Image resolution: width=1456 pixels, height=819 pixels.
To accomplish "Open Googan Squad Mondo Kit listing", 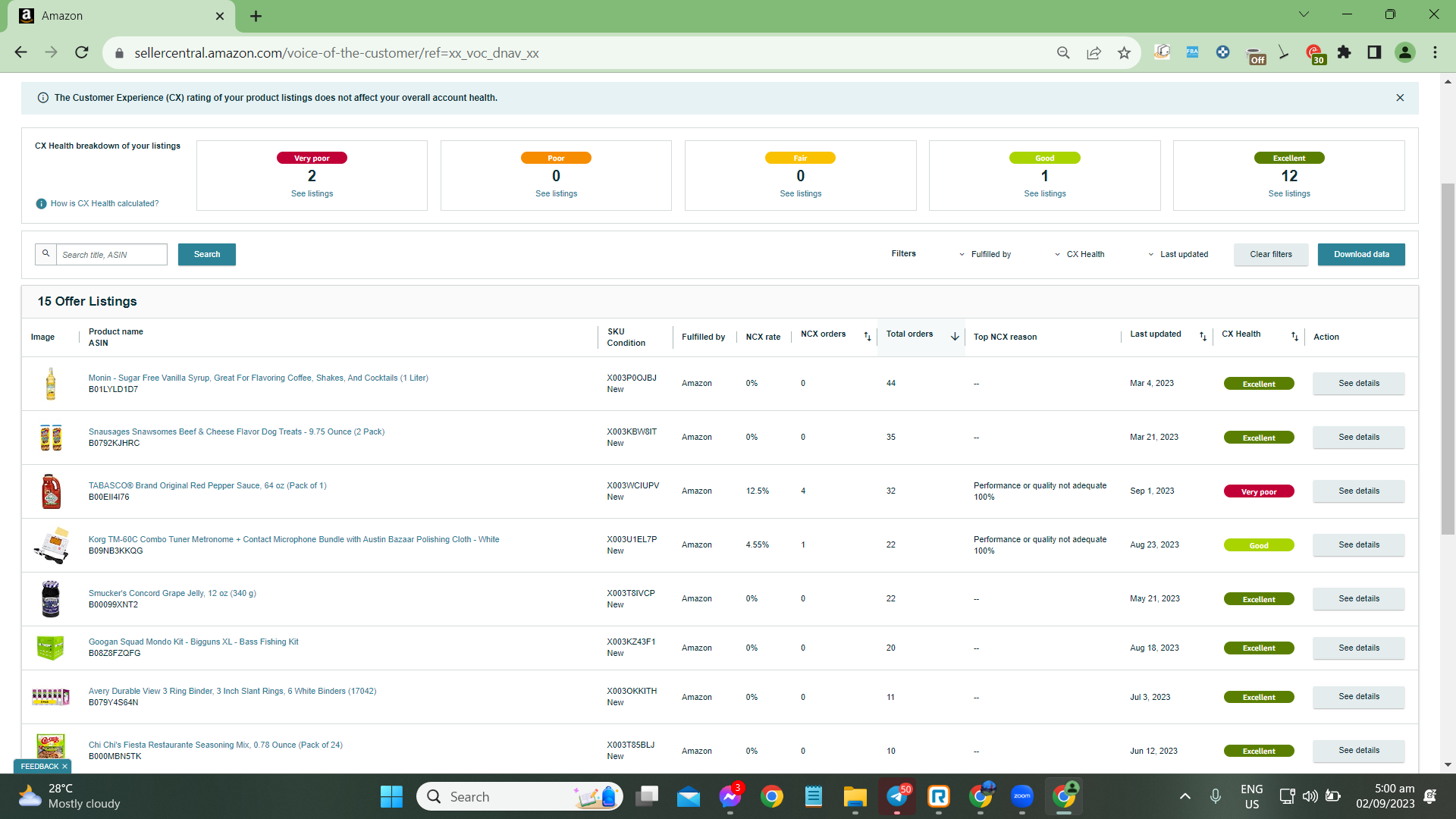I will point(193,642).
